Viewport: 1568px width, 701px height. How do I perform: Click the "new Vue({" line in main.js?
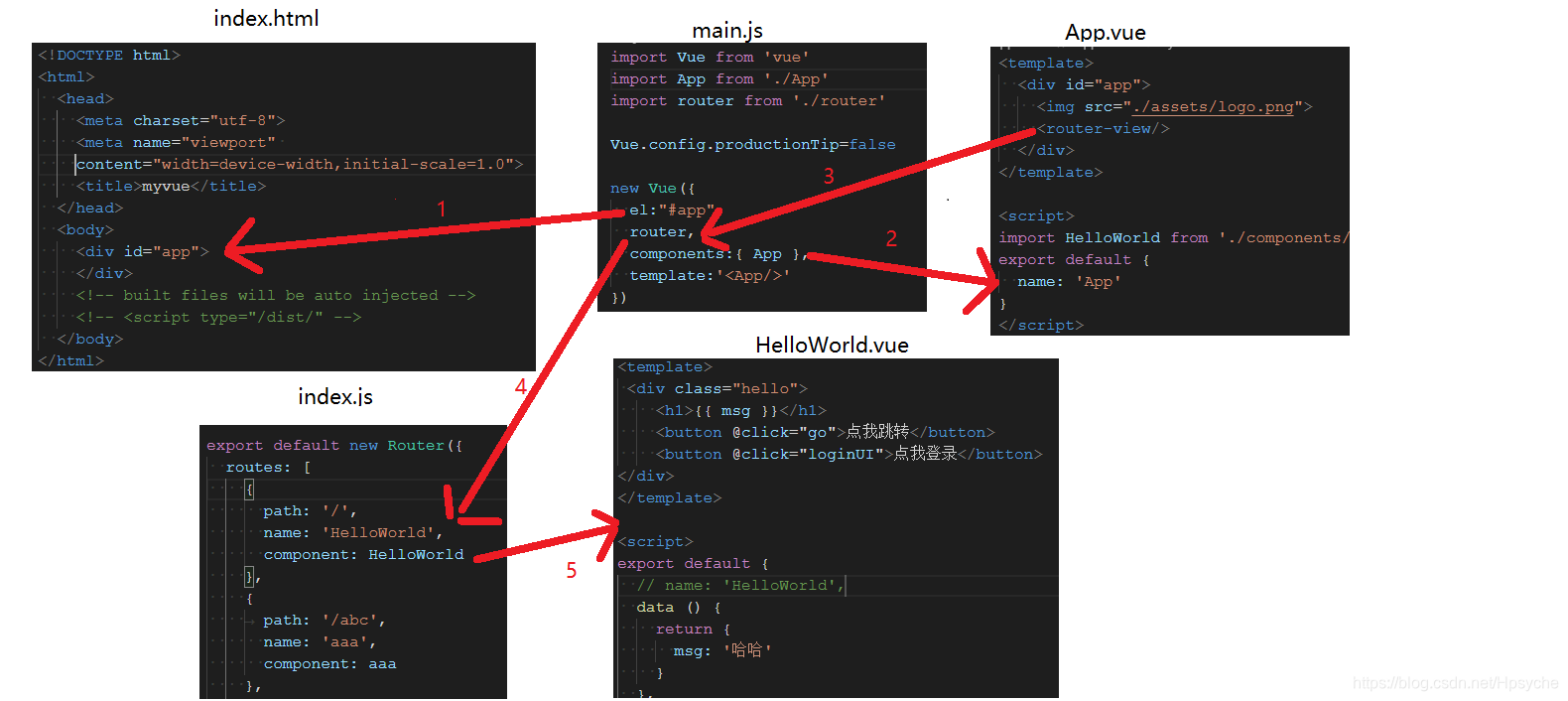coord(653,189)
